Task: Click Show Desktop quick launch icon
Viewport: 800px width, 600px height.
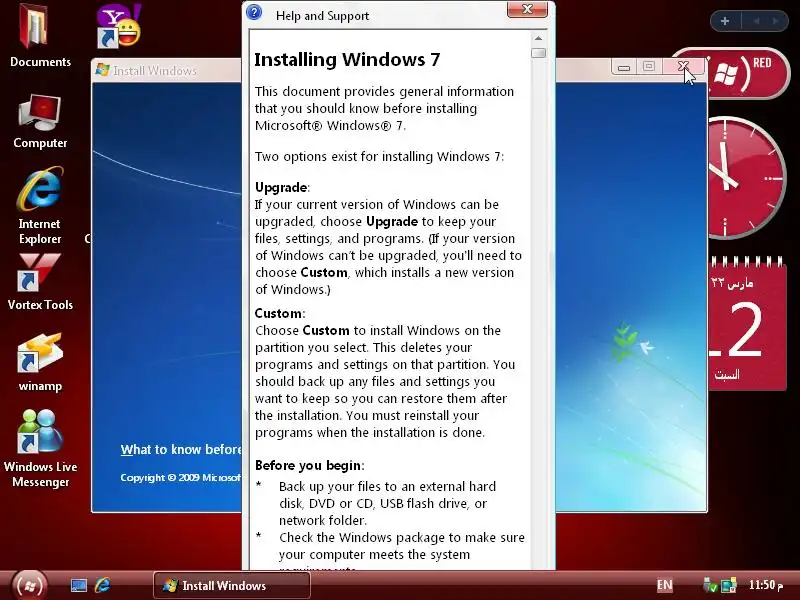Action: [x=79, y=585]
